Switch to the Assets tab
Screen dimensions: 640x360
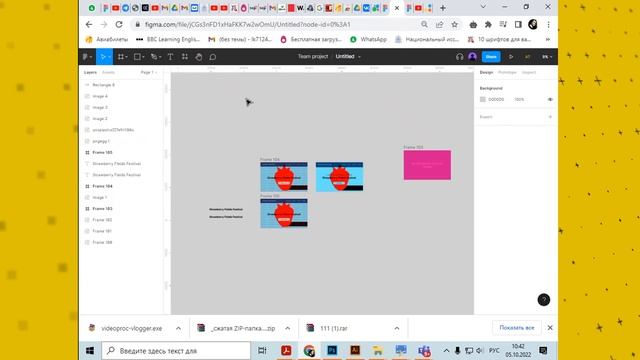click(x=108, y=72)
